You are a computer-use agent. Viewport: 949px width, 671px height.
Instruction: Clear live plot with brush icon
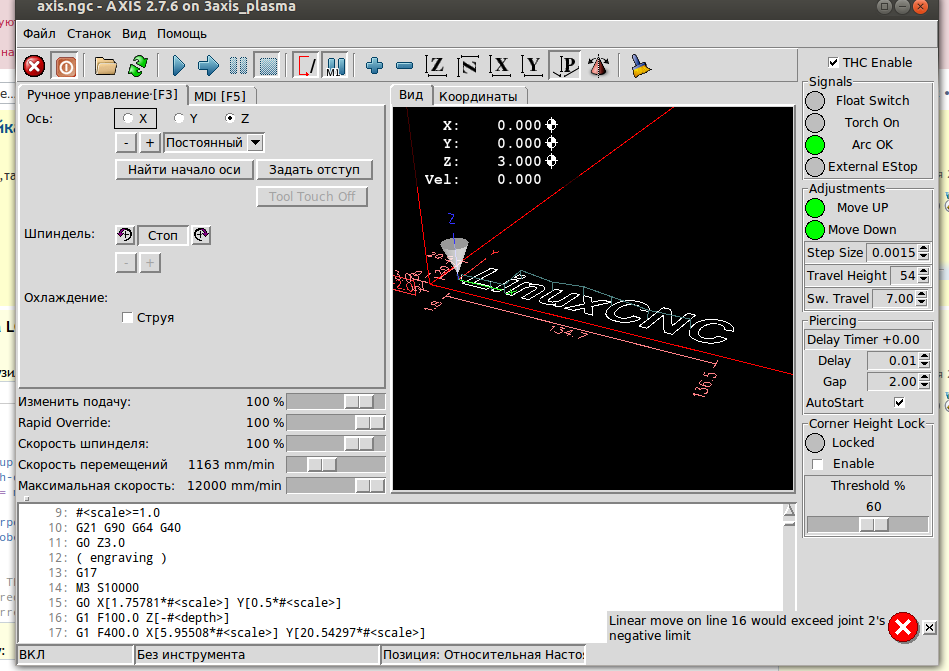[640, 66]
